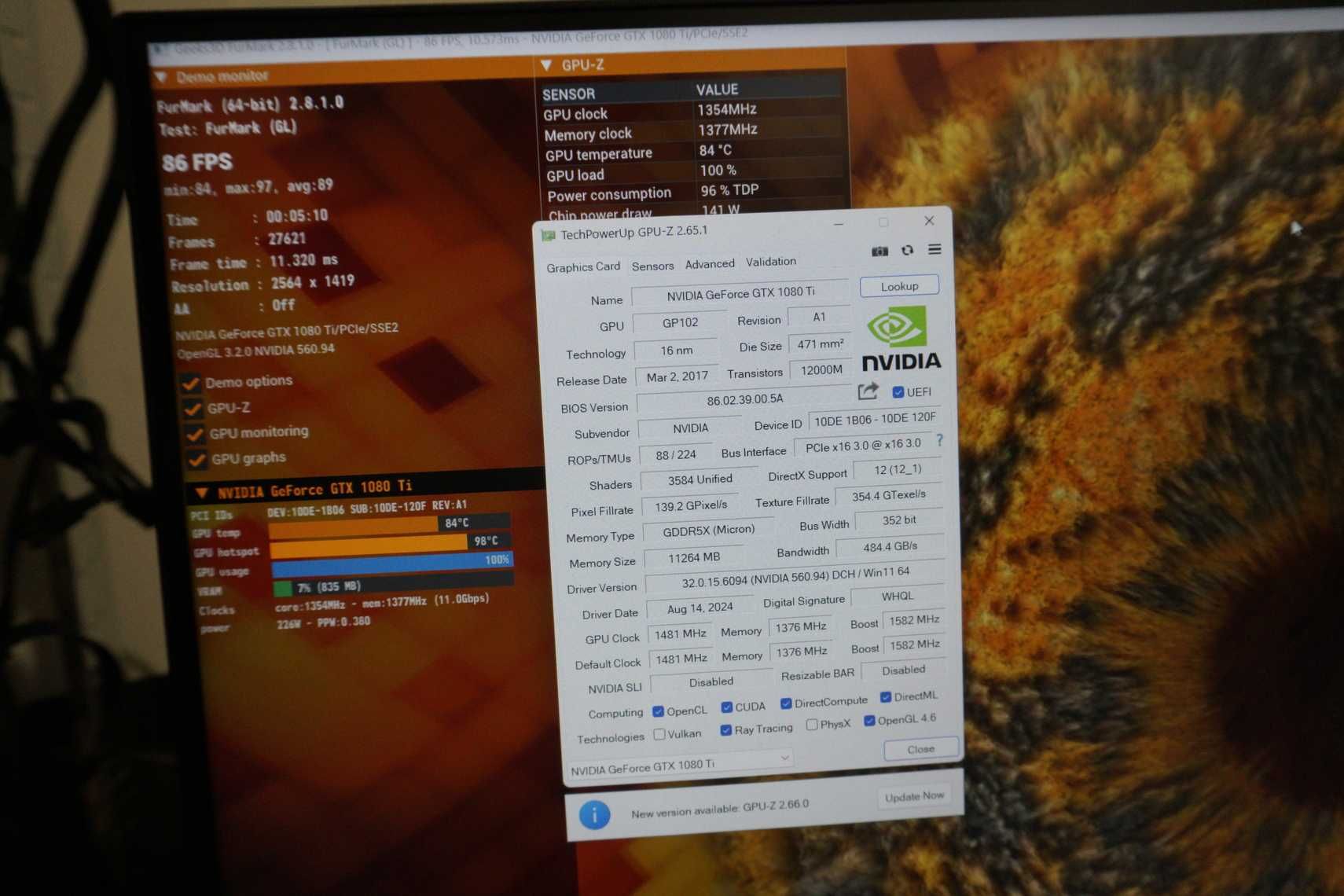Switch to the Graphics Card tab
The height and width of the screenshot is (896, 1344).
[x=583, y=267]
